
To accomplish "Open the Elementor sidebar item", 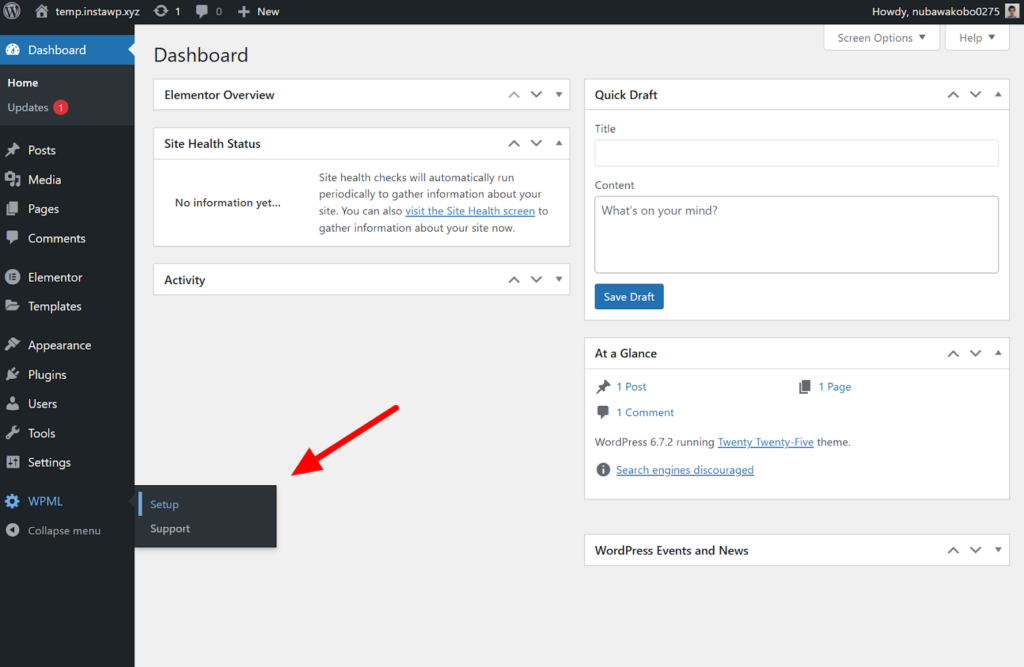I will pos(55,277).
